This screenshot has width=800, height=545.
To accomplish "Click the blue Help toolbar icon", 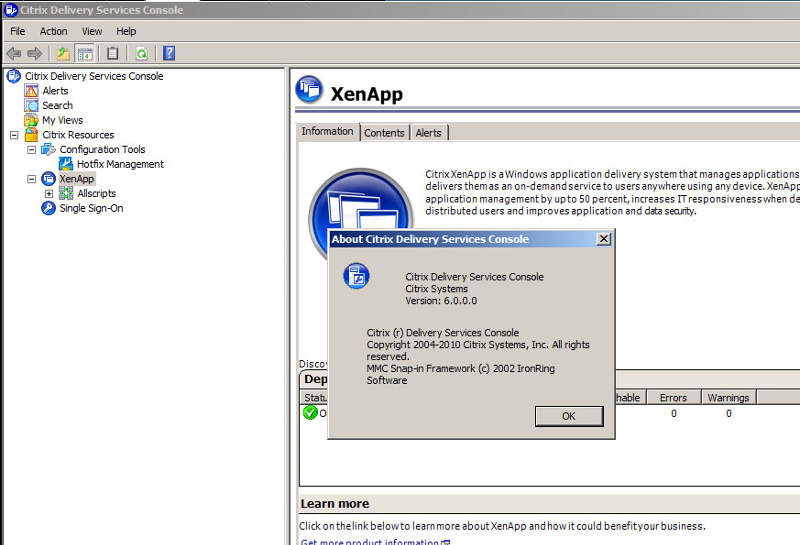I will coord(169,53).
